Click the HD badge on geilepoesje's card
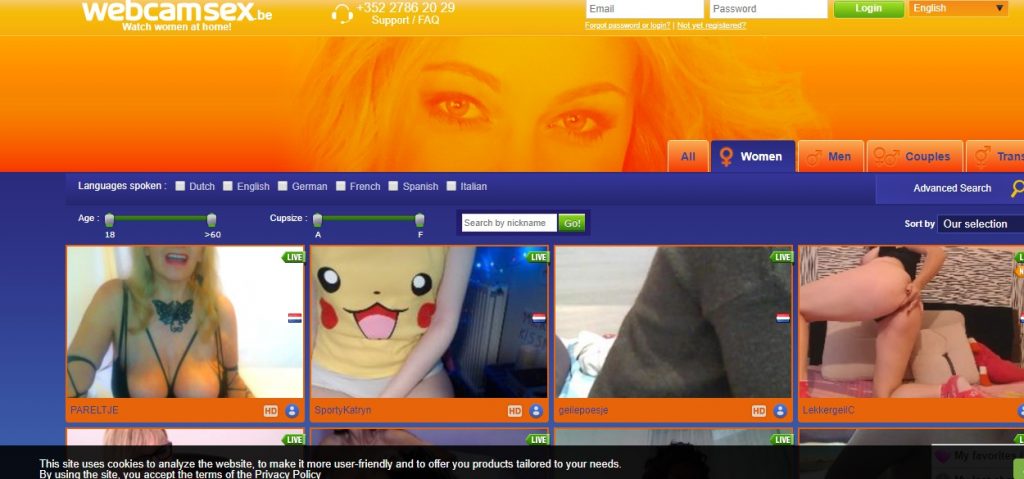Image resolution: width=1024 pixels, height=479 pixels. click(759, 411)
